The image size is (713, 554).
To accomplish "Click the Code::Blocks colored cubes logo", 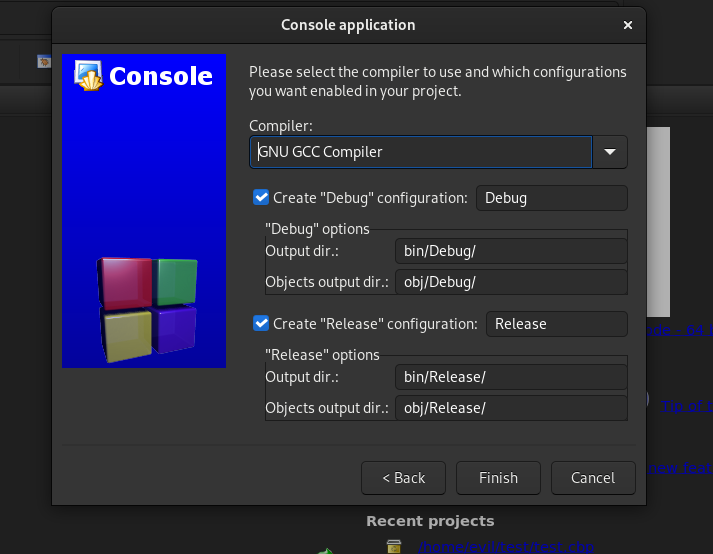I will (146, 309).
